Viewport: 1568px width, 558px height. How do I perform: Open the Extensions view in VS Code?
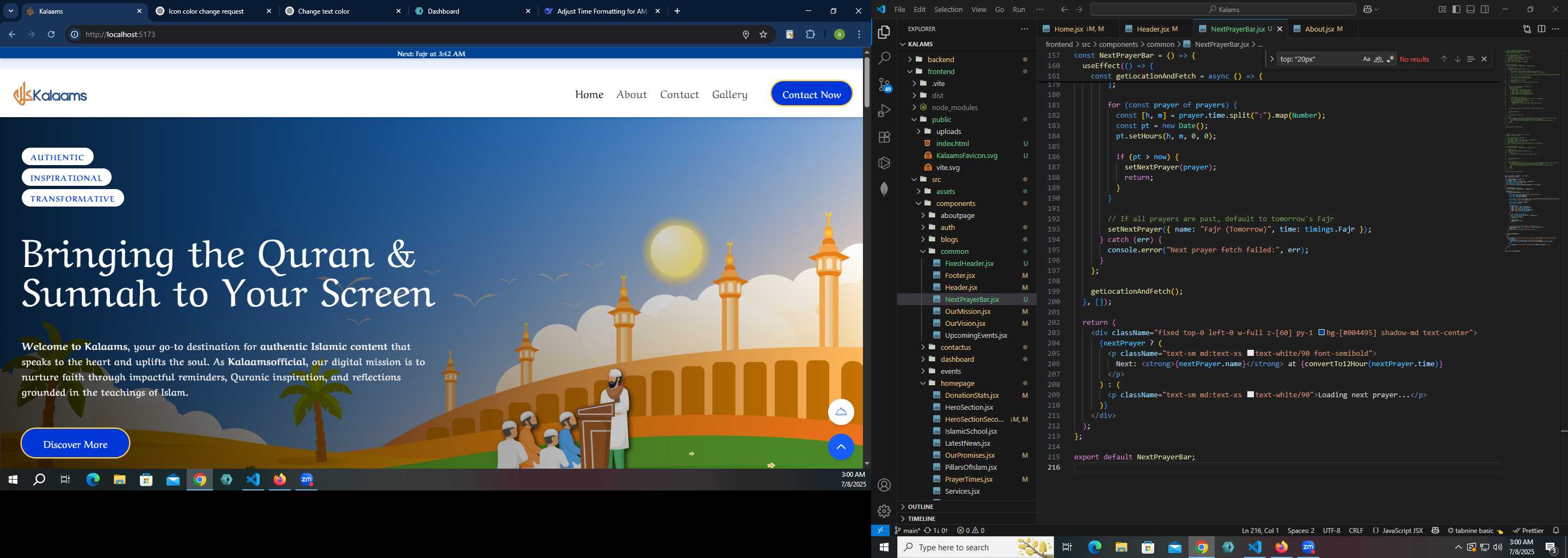(x=884, y=137)
